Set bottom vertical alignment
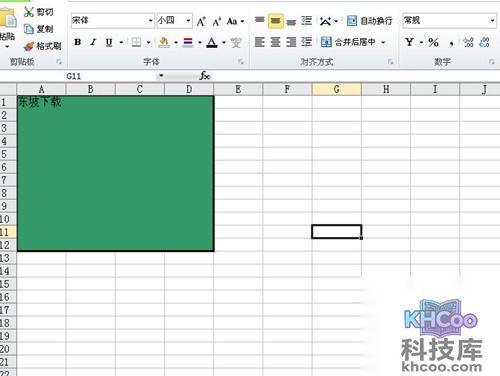The width and height of the screenshot is (500, 376). 291,22
